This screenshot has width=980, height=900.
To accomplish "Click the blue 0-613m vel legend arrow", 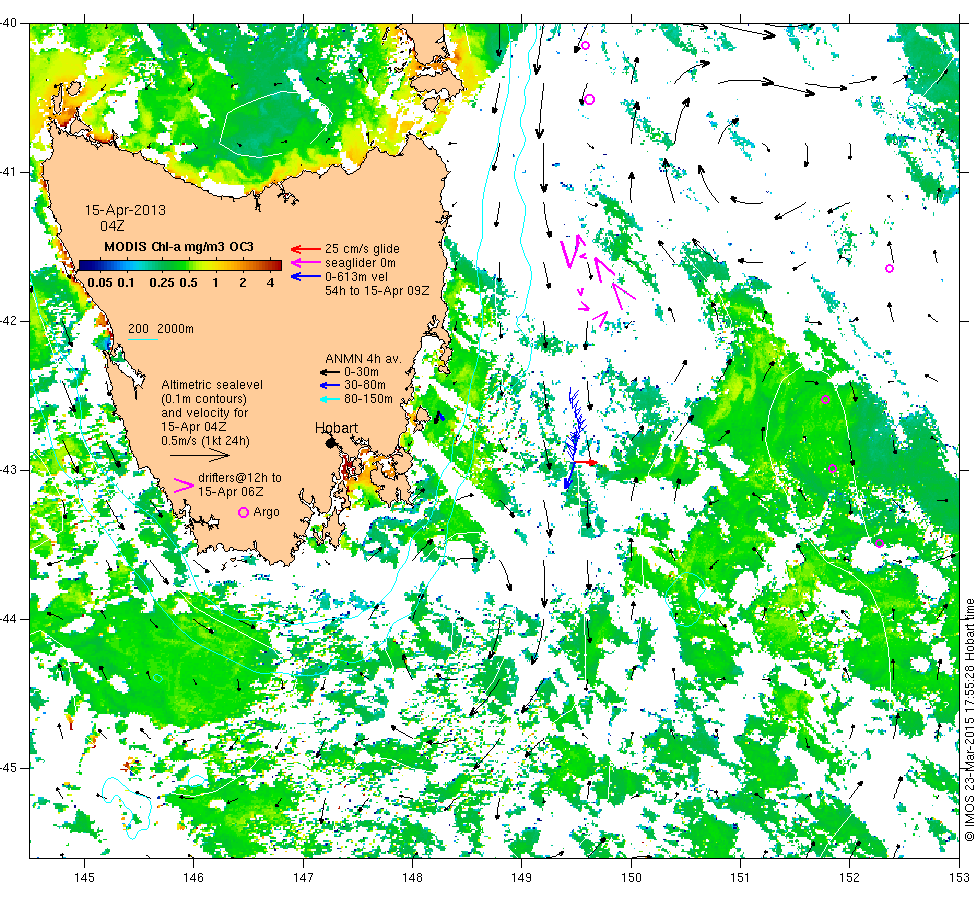I will click(x=306, y=276).
